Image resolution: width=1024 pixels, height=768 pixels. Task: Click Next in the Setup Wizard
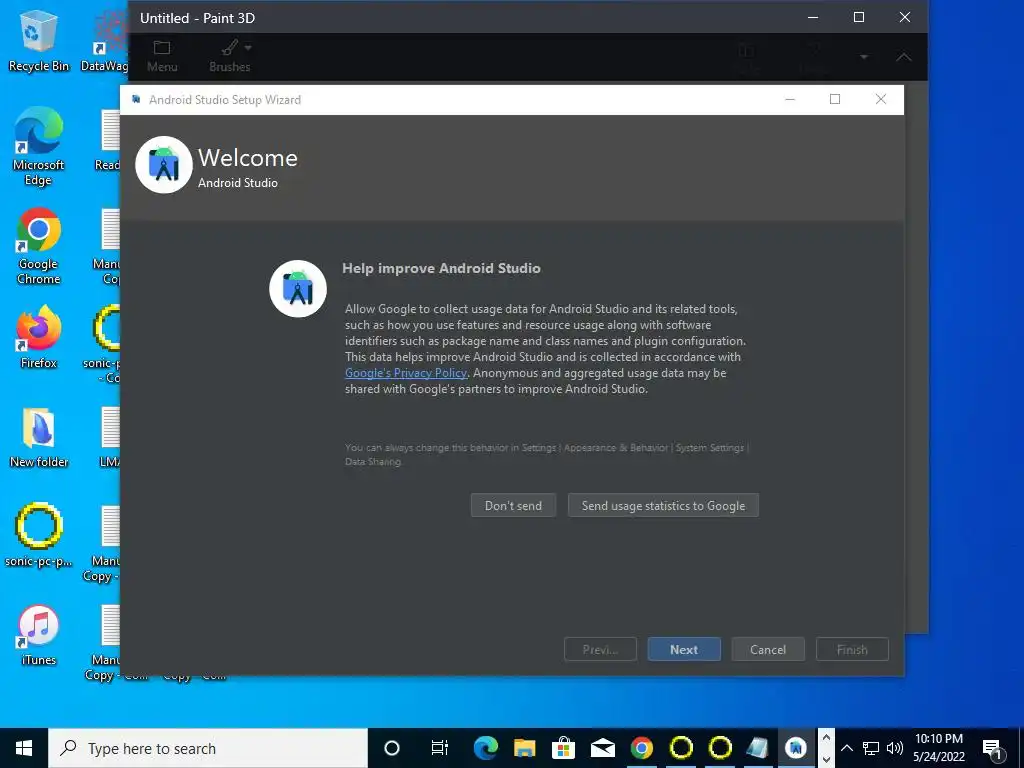(684, 649)
